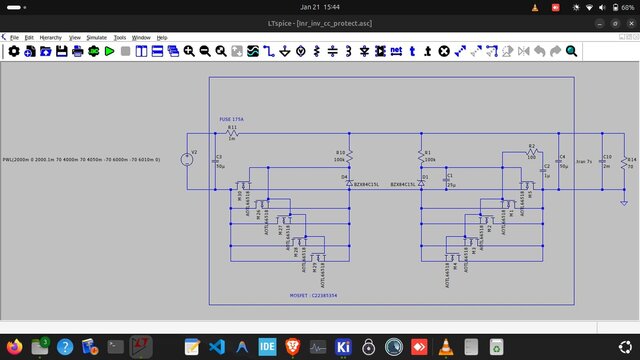Viewport: 640px width, 360px height.
Task: Open the component chip library icon
Action: (380, 51)
